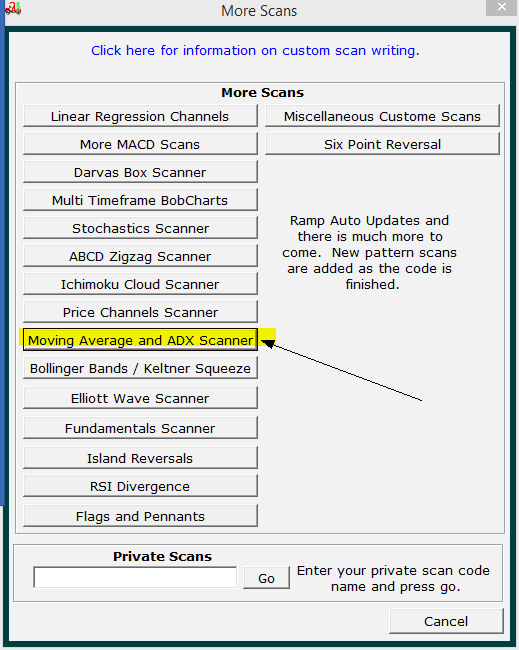The height and width of the screenshot is (650, 519).
Task: Open the custom scan writing information link
Action: click(x=255, y=51)
